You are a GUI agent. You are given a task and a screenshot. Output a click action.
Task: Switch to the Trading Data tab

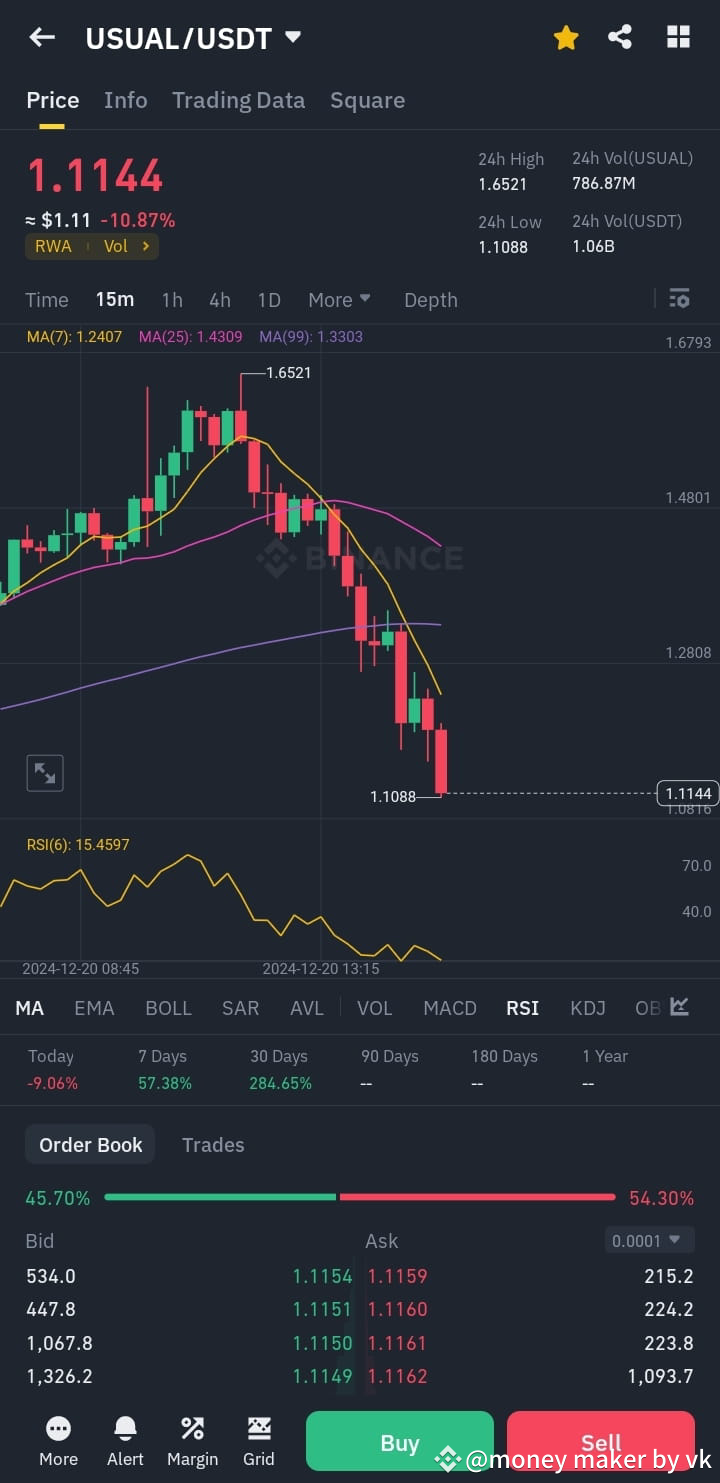click(x=238, y=100)
